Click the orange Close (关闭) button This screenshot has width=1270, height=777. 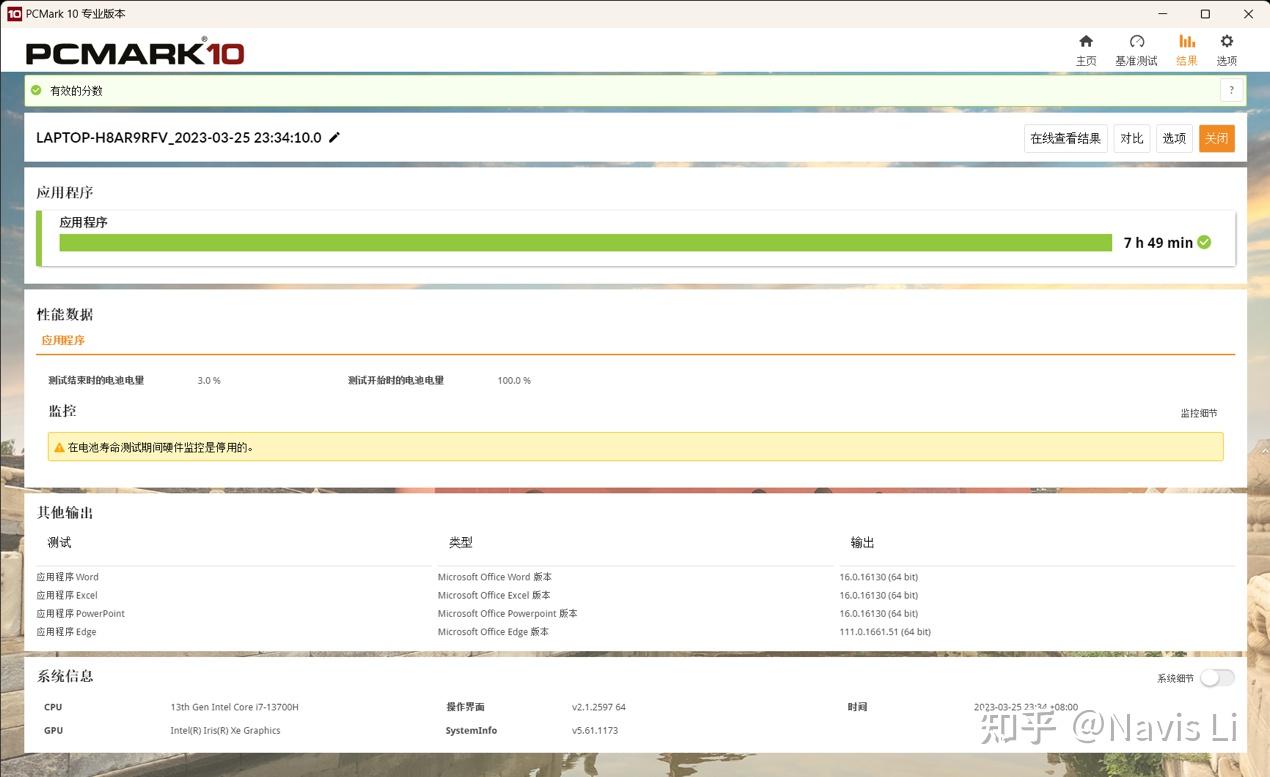click(1217, 138)
